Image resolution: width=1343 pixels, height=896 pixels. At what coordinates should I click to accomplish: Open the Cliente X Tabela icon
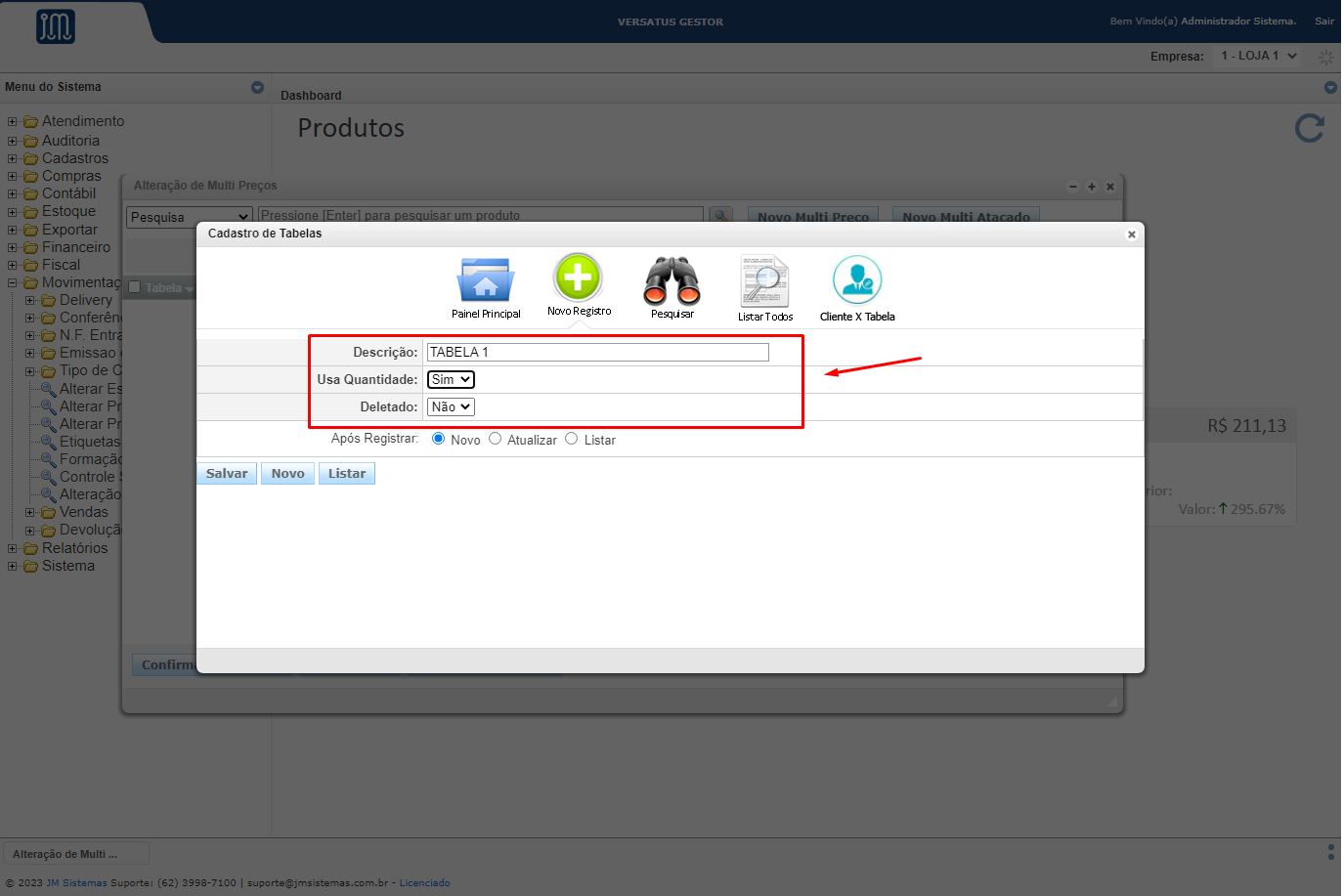coord(856,280)
